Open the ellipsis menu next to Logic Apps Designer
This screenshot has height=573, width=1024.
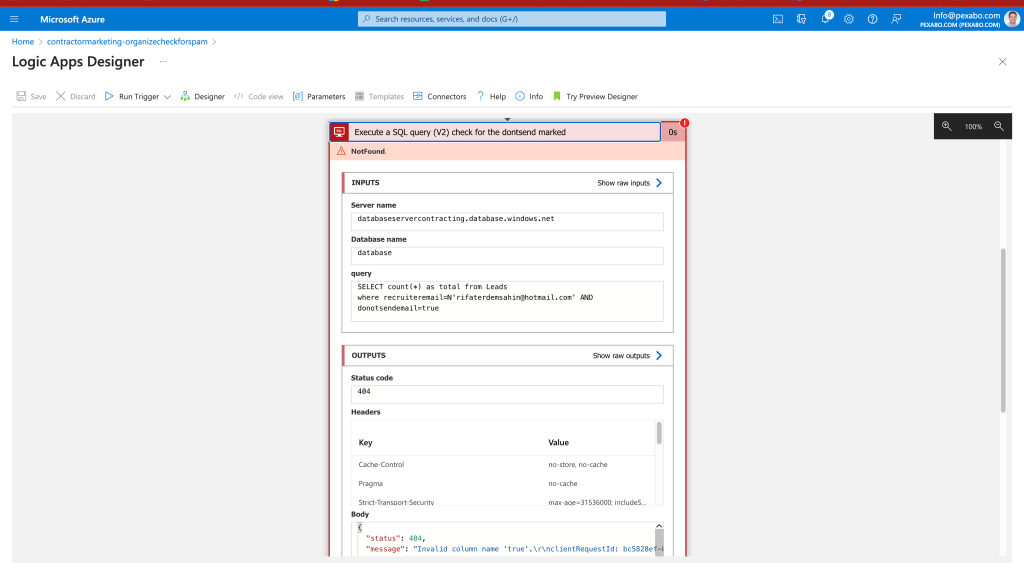tap(163, 61)
